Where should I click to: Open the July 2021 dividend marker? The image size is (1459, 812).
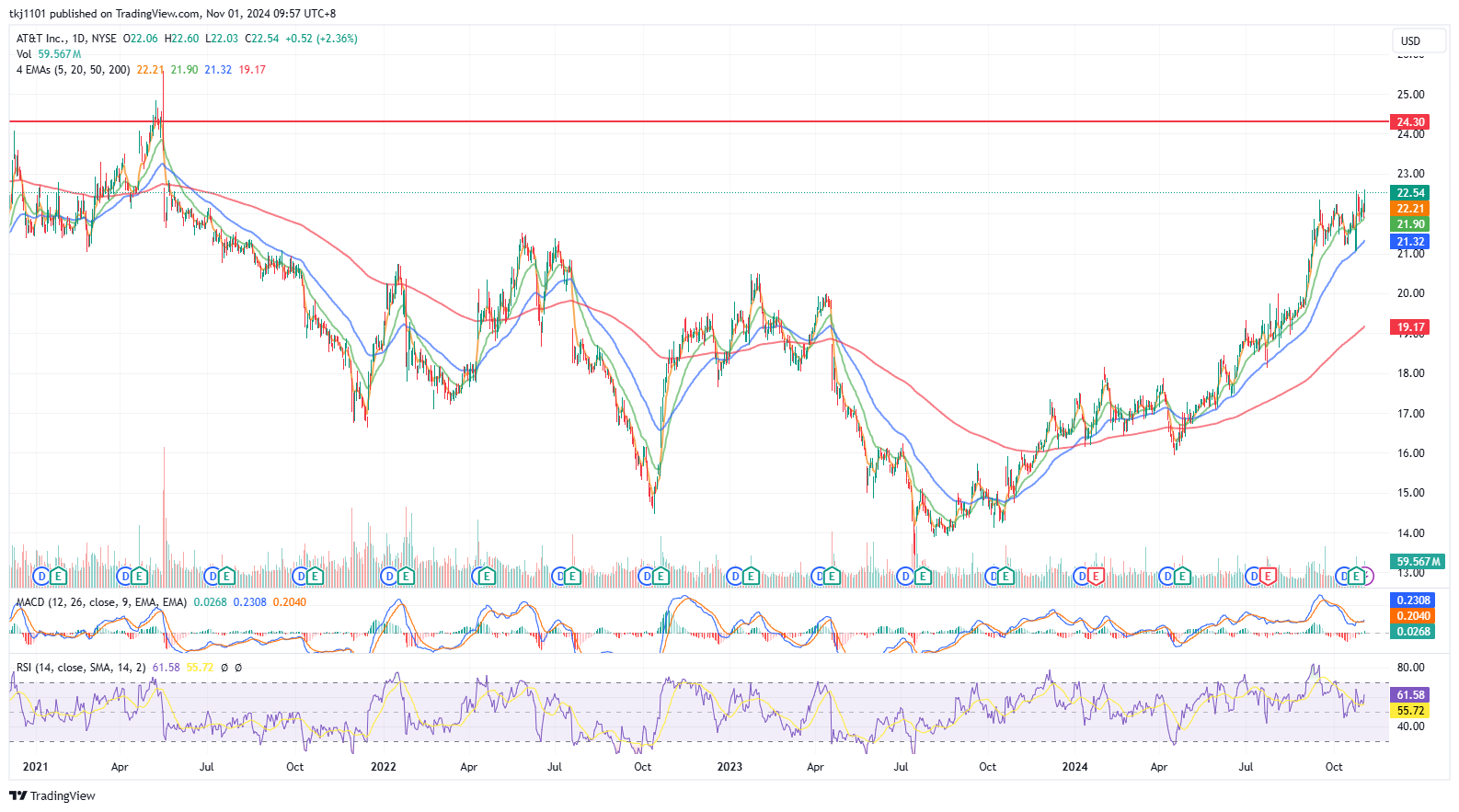pos(213,577)
